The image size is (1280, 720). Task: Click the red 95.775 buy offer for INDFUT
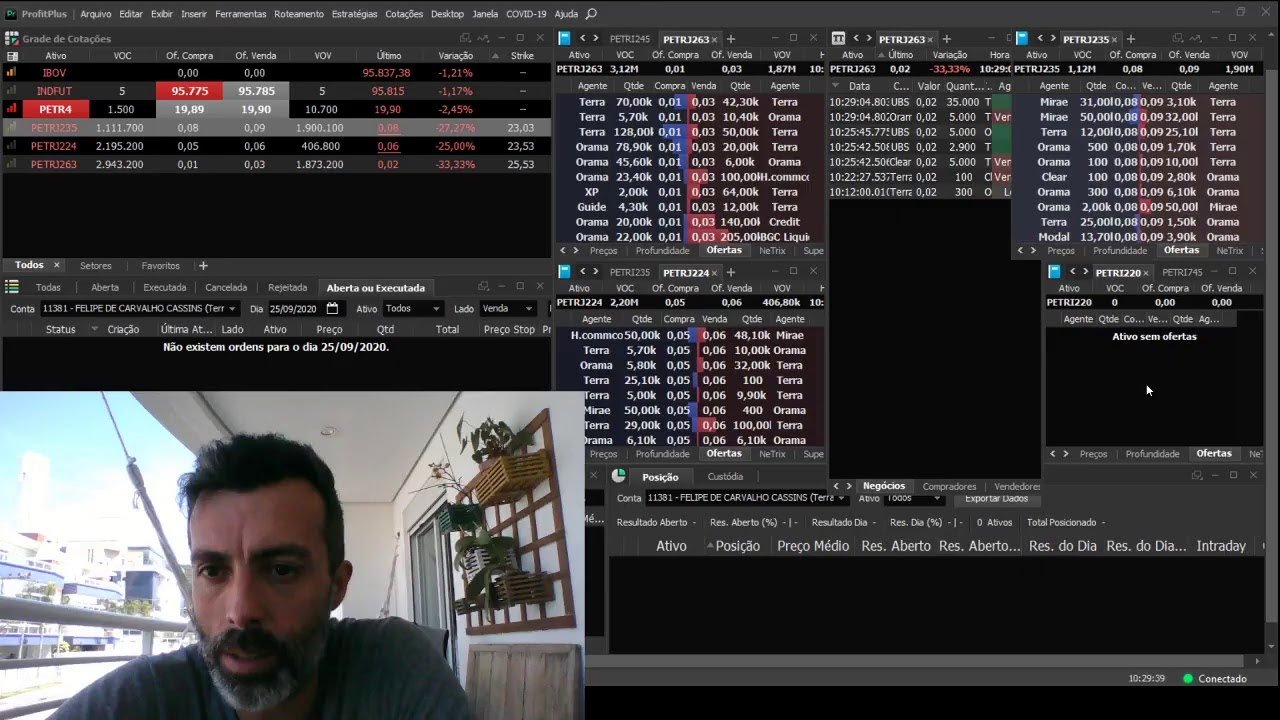pyautogui.click(x=189, y=91)
